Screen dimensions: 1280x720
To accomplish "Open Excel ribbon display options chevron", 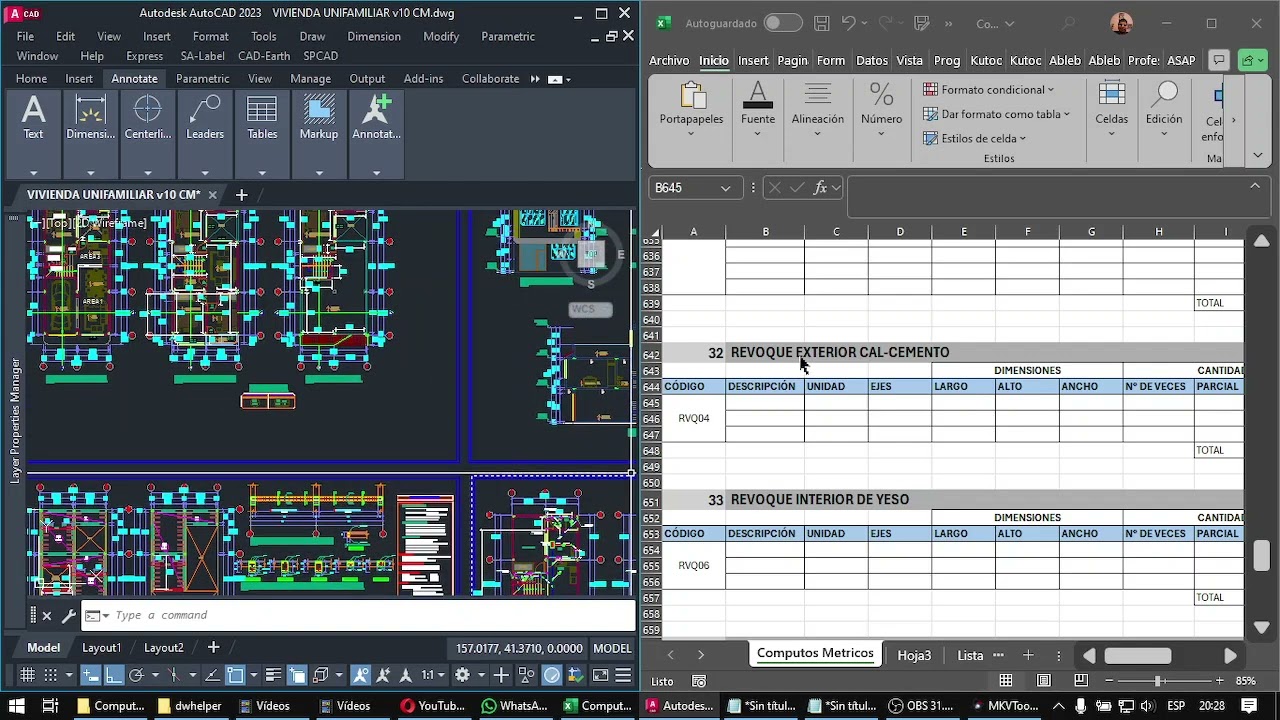I will coord(1258,155).
